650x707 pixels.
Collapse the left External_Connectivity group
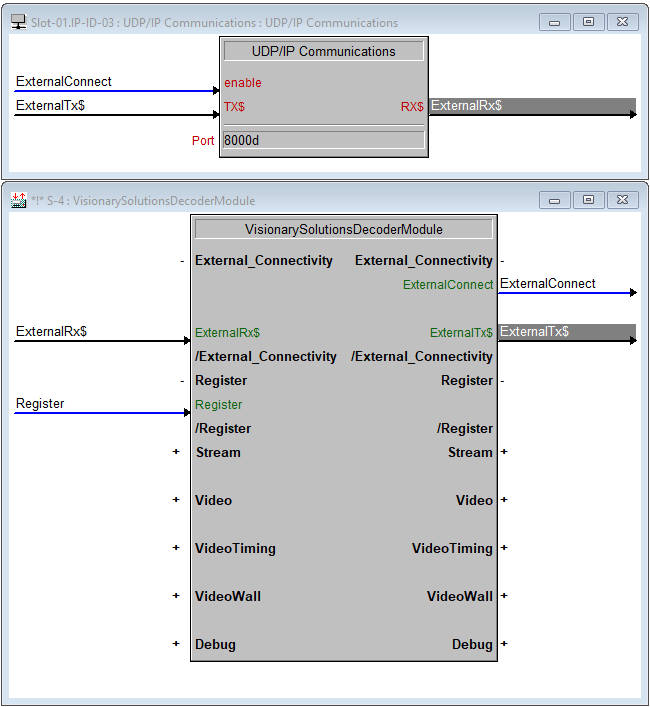[182, 261]
